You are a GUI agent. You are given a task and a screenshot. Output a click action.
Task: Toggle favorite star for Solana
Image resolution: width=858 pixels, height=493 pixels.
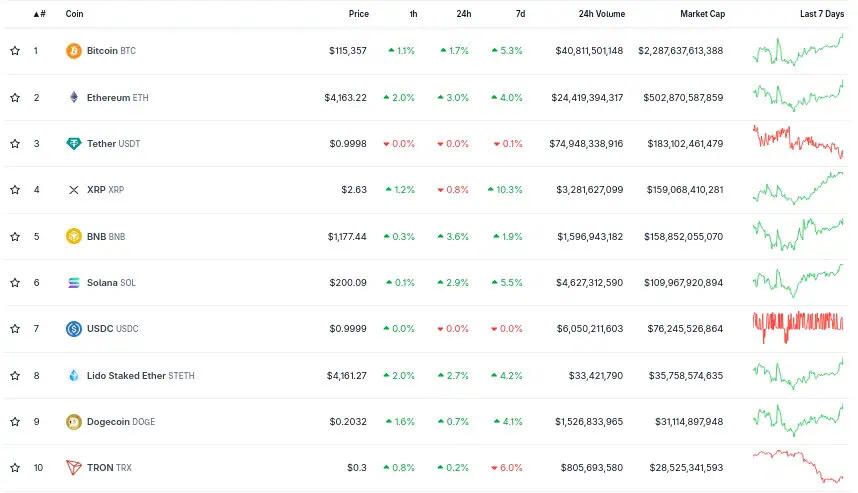(x=15, y=282)
